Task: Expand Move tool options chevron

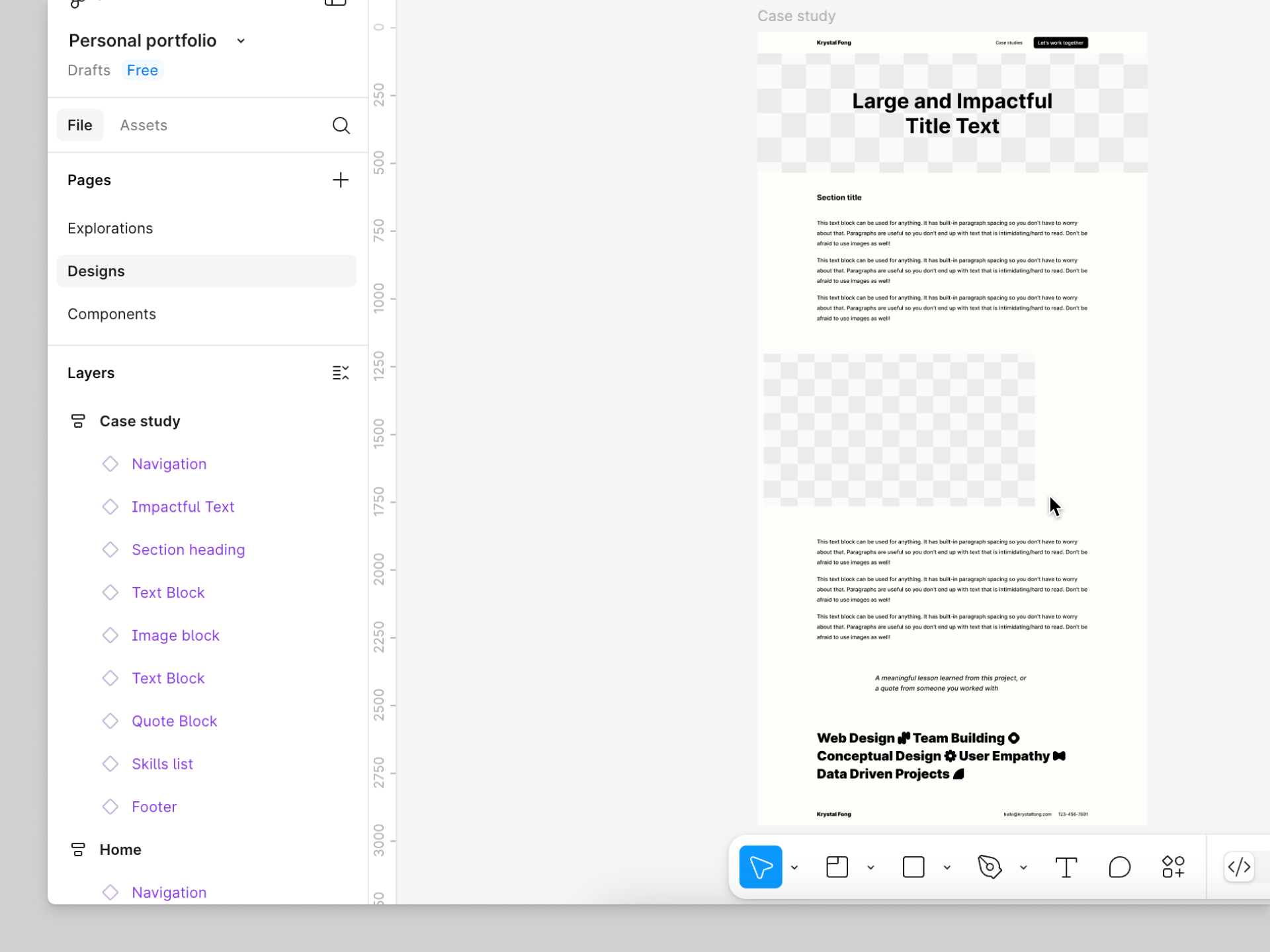Action: 794,867
